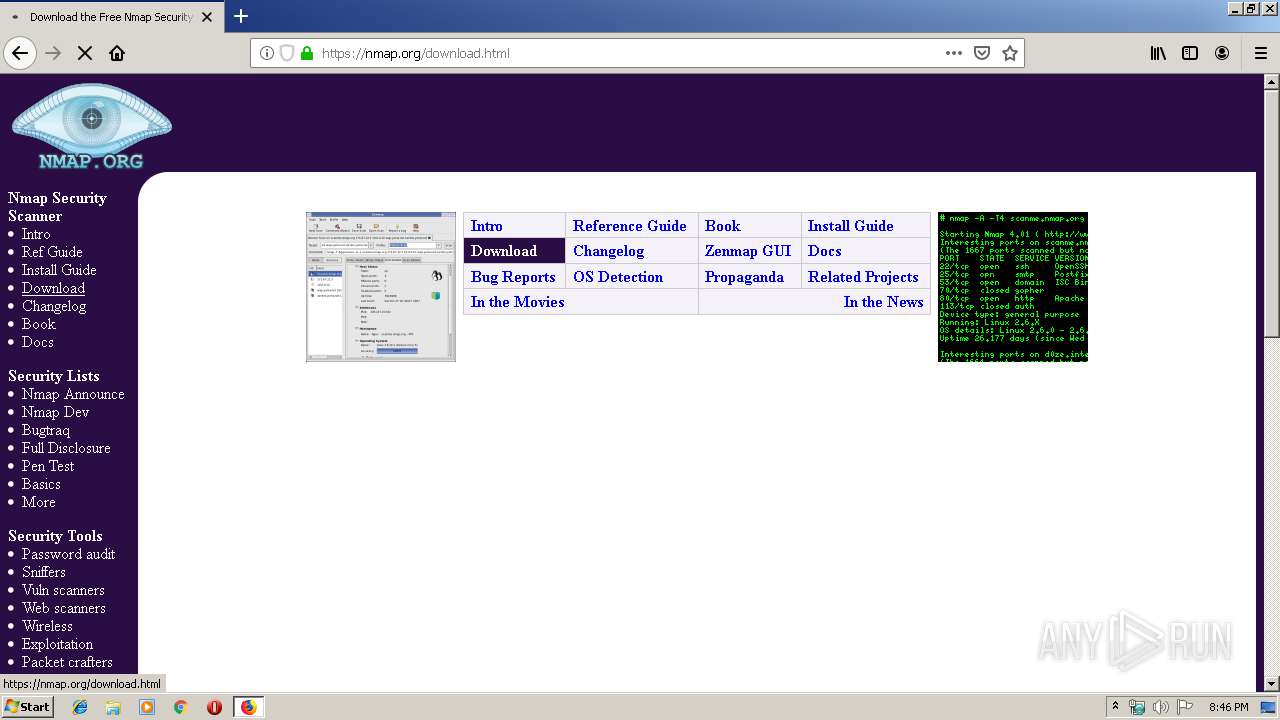Screen dimensions: 1280x720
Task: Bookmark this page with star icon
Action: [x=1010, y=53]
